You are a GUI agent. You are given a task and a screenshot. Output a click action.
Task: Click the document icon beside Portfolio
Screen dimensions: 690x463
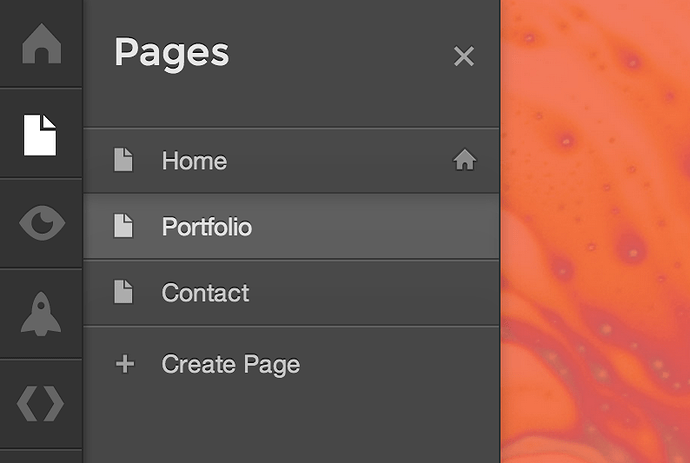point(123,226)
